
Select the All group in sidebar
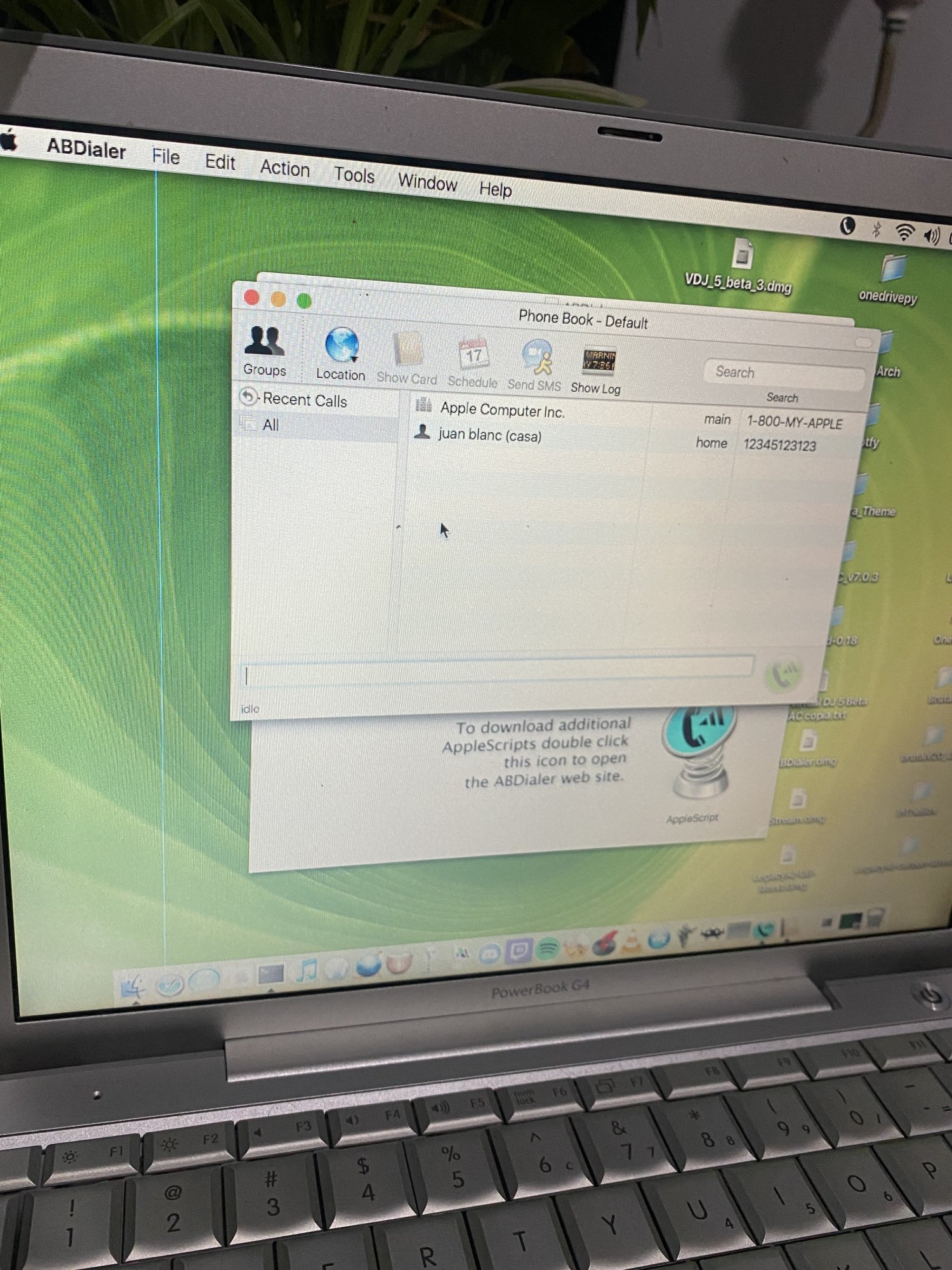[x=271, y=425]
